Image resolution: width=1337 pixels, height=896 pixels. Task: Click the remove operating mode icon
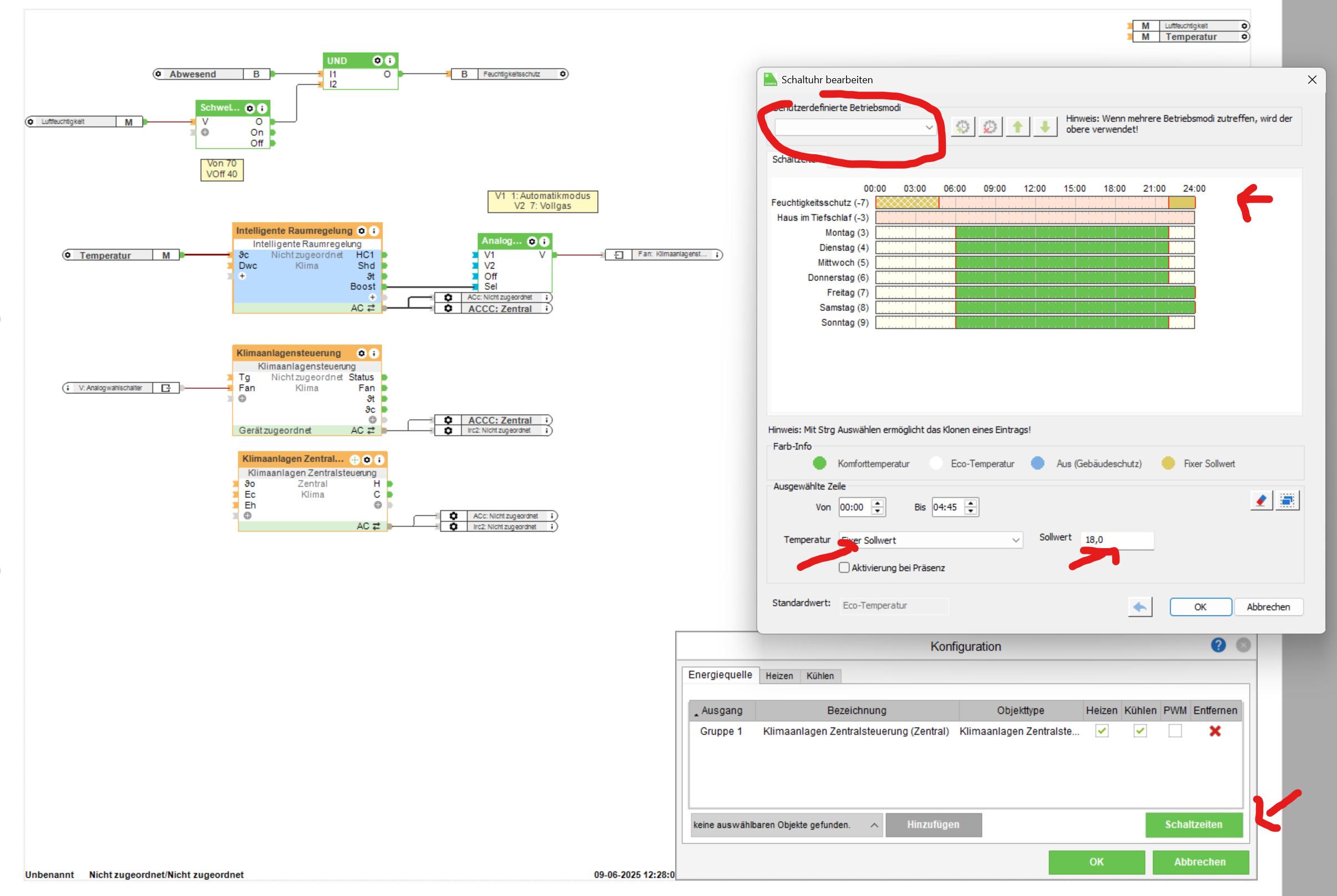(990, 127)
